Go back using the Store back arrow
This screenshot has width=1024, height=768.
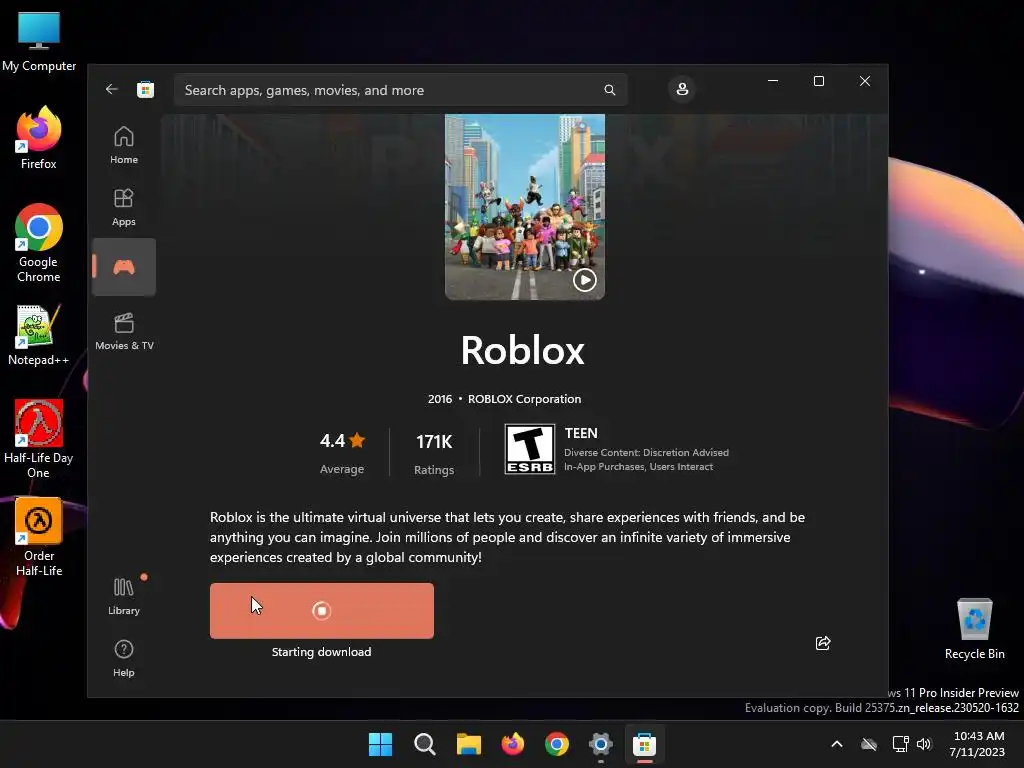click(x=112, y=89)
